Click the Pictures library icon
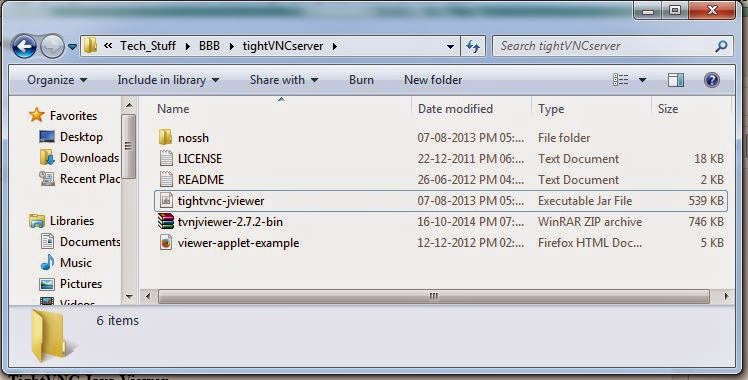 47,284
